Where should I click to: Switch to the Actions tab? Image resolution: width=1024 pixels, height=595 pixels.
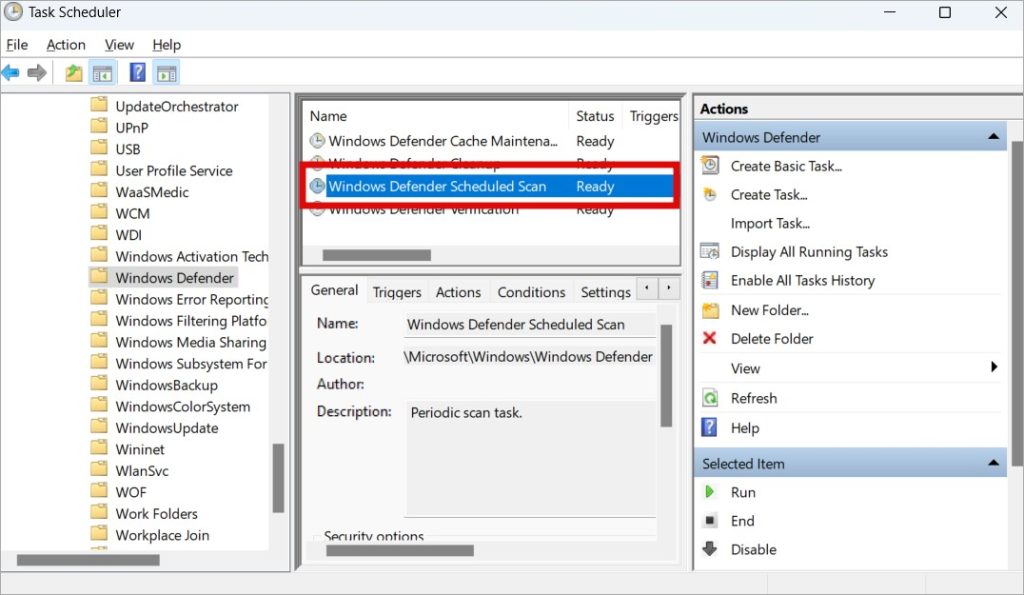(458, 292)
